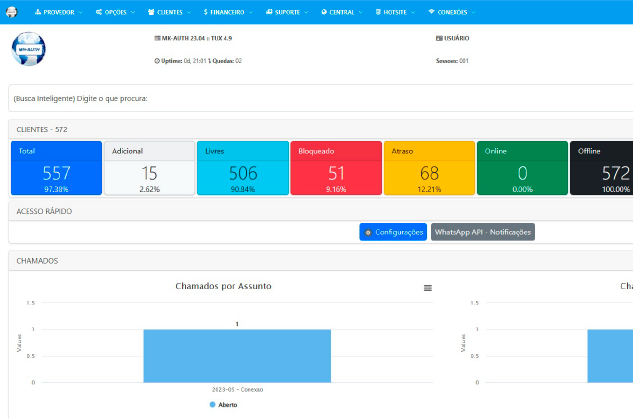Click the WhatsApp API - Notificações button
Screen dimensions: 633x419
(483, 232)
